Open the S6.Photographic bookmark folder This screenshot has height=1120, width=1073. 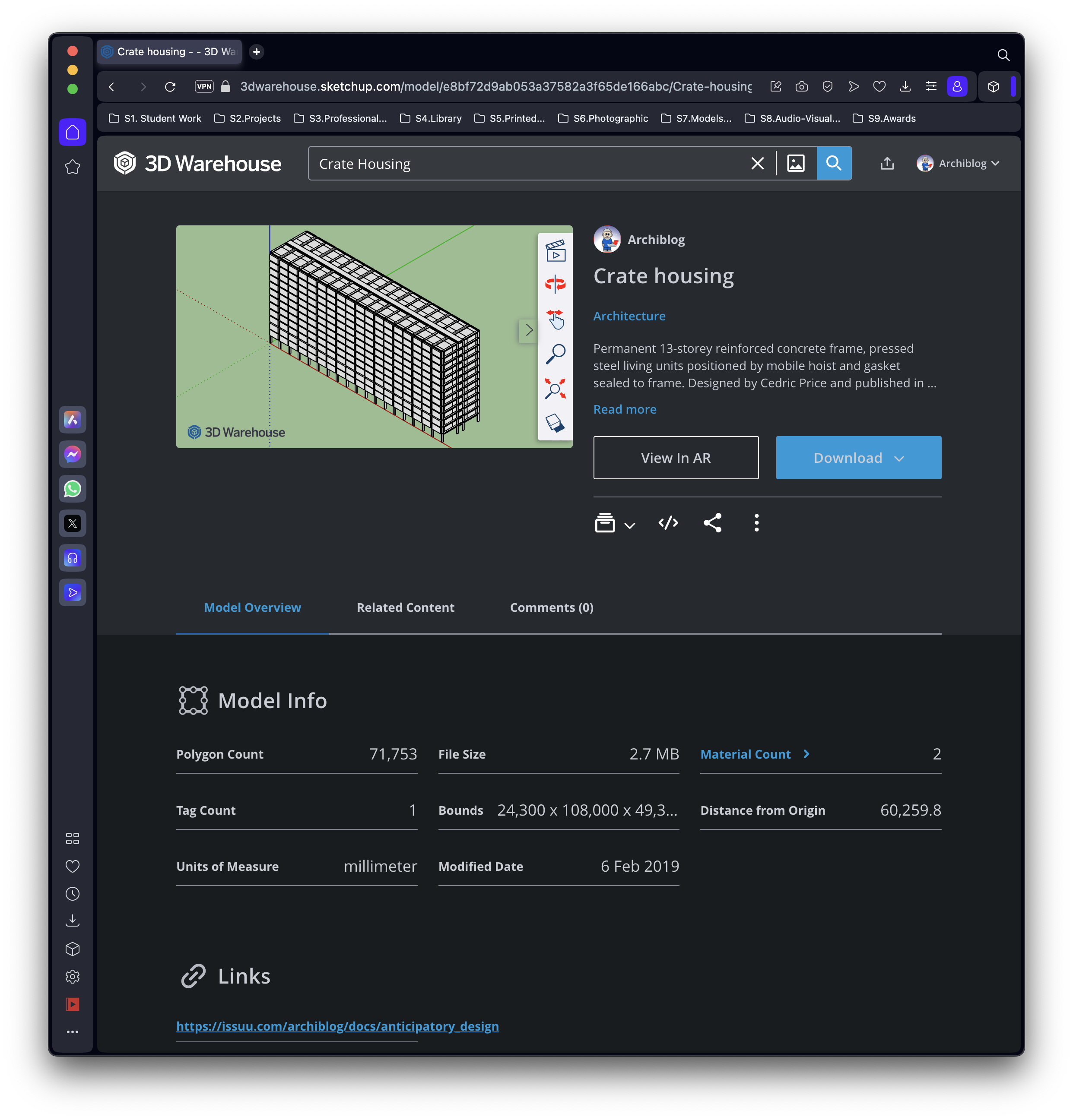coord(603,118)
